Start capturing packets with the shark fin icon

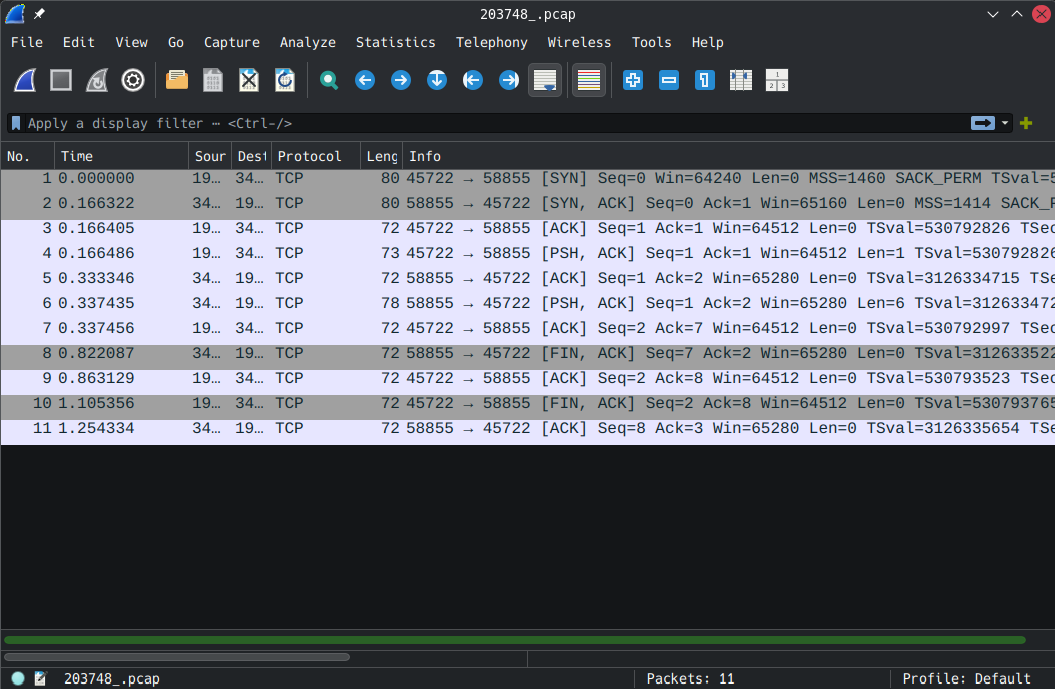[x=25, y=80]
